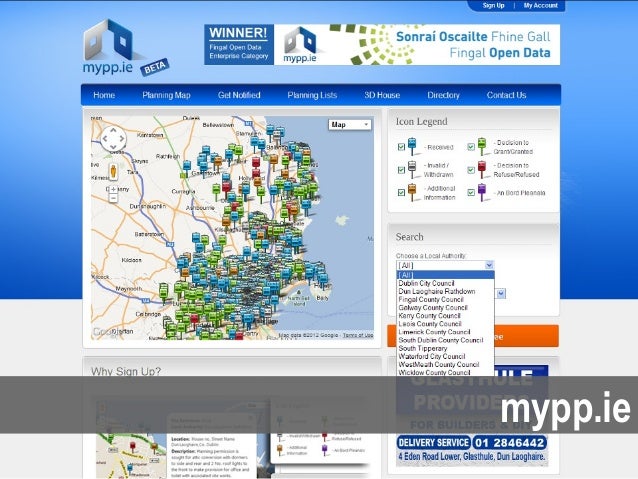Open the Fingal Open Data winner banner
638x479 pixels.
pyautogui.click(x=382, y=44)
